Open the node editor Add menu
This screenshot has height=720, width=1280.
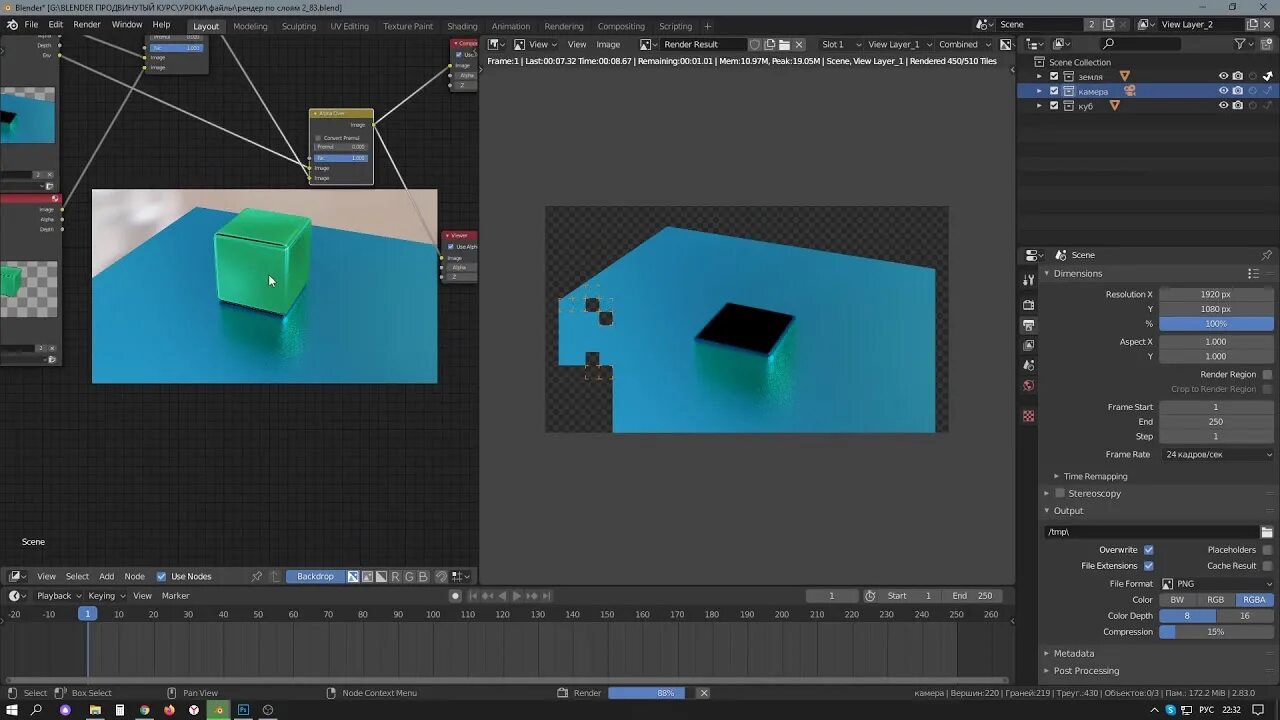coord(106,576)
